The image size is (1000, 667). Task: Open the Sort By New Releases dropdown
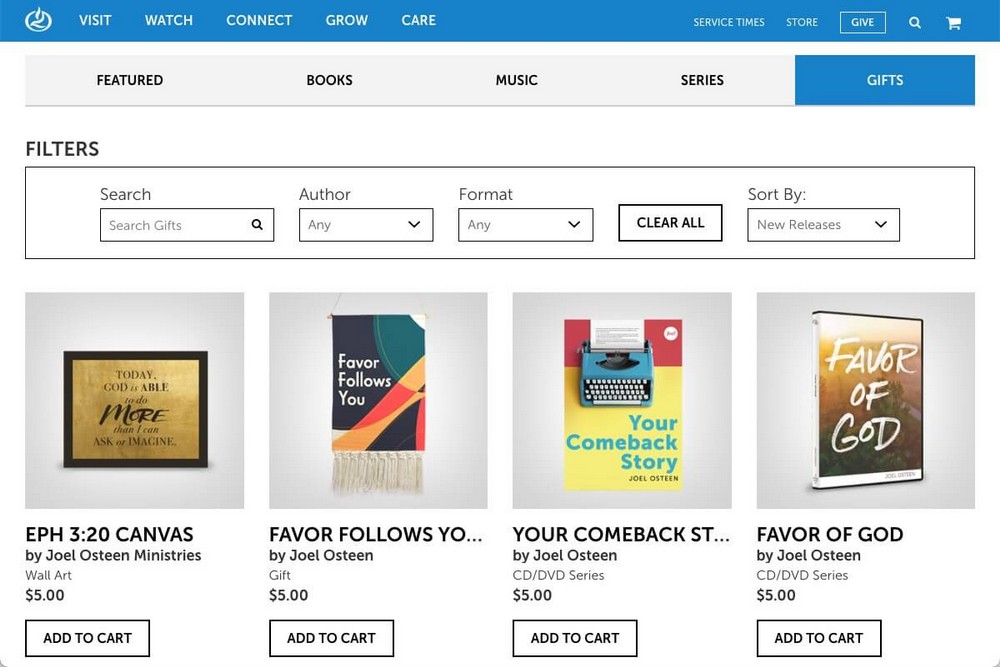(x=823, y=225)
